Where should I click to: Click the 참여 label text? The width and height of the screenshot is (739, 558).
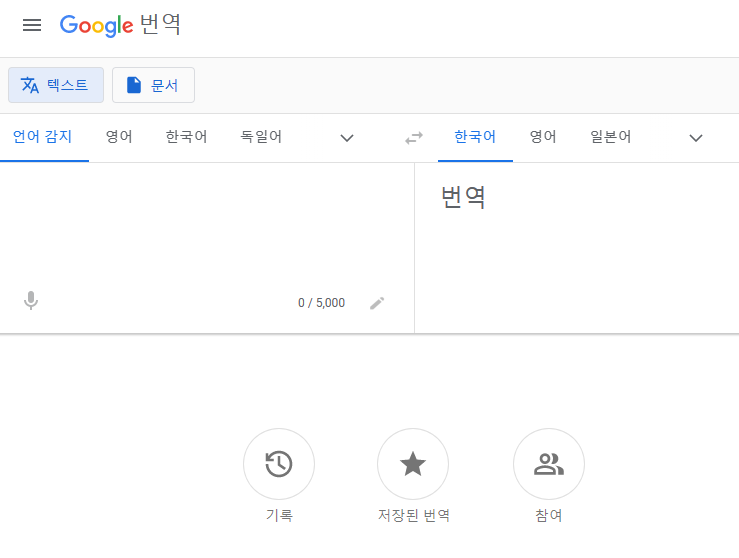coord(549,515)
